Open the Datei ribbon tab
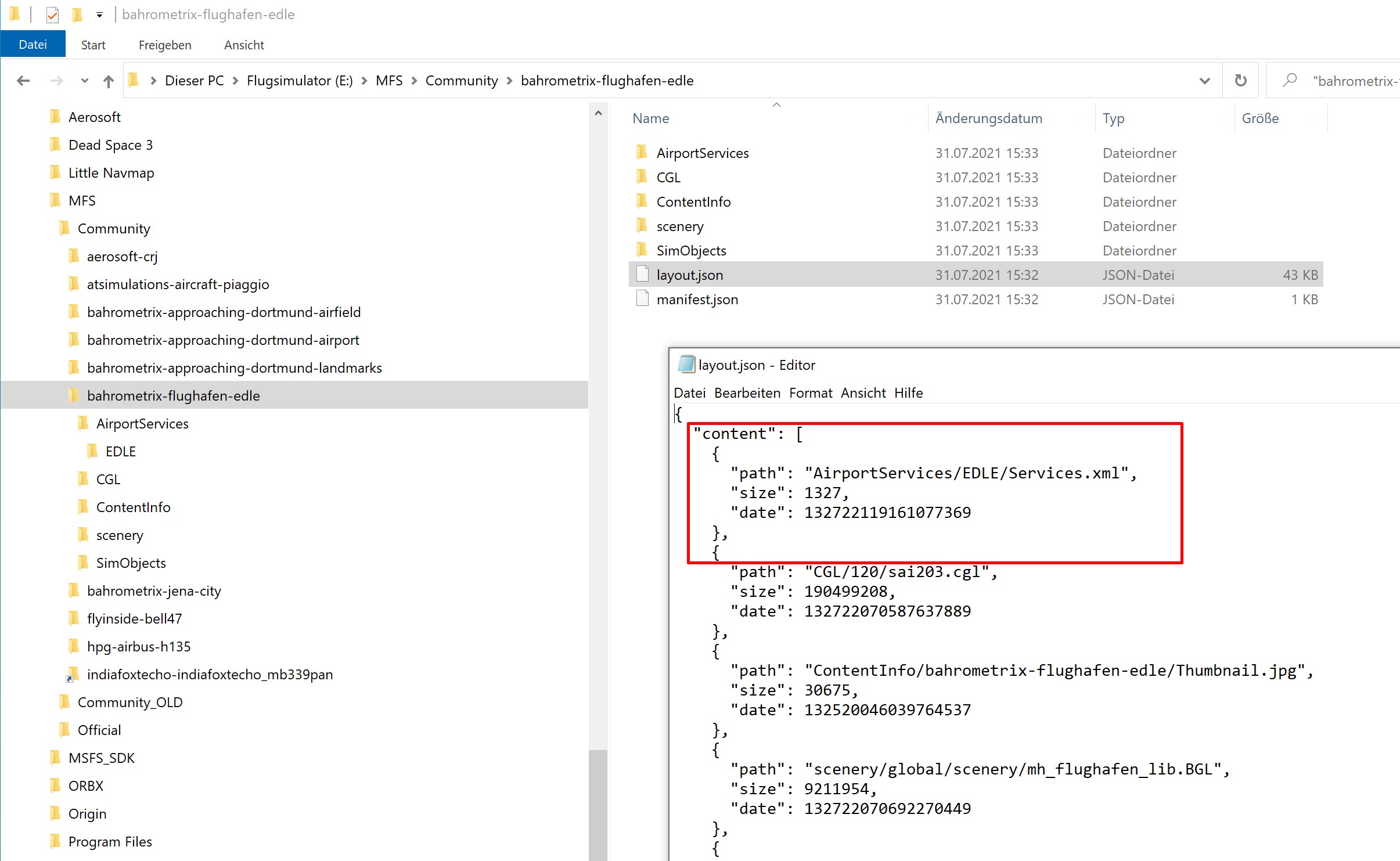This screenshot has width=1400, height=861. [33, 45]
